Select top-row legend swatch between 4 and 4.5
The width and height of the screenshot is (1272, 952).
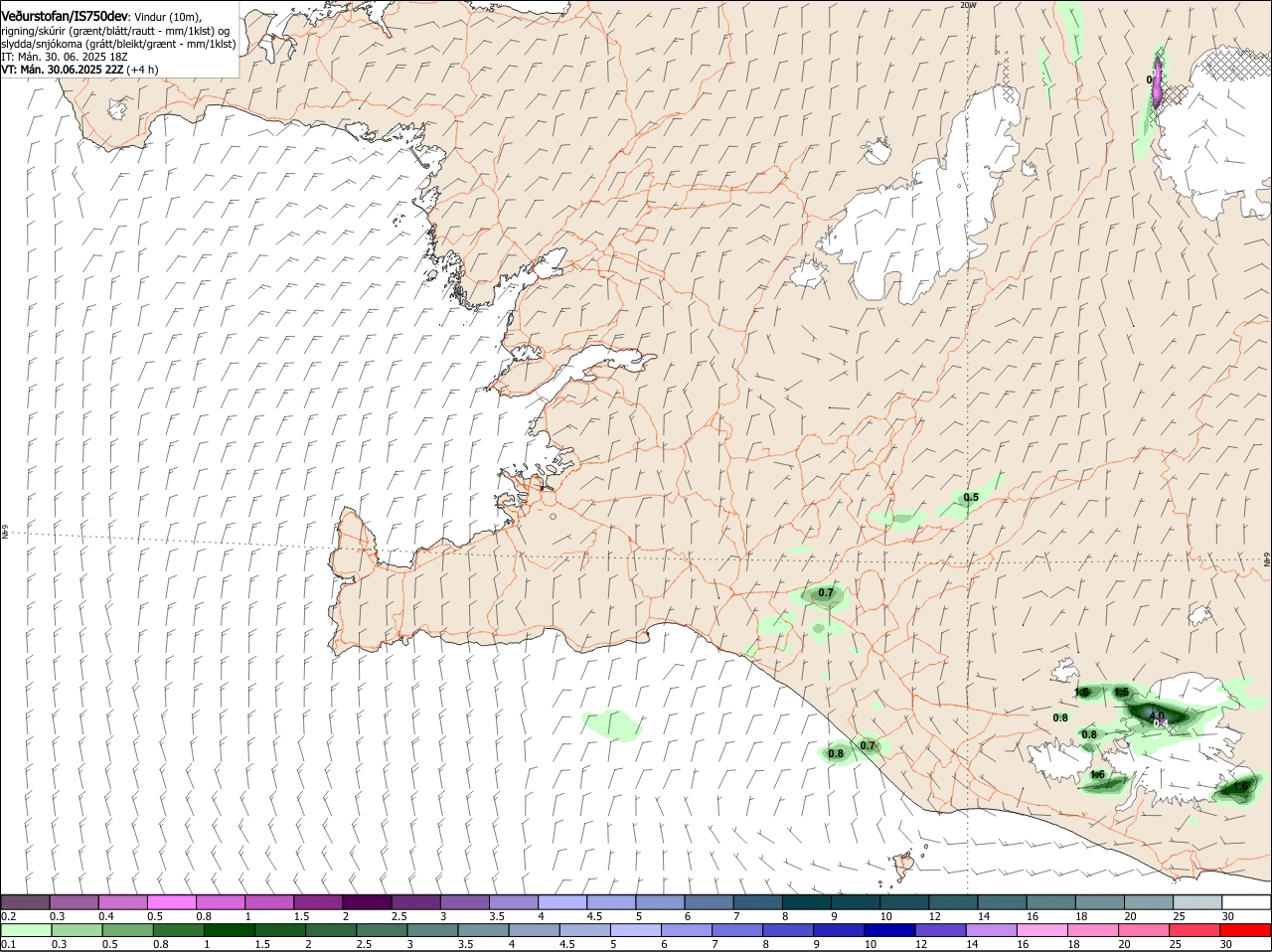pos(561,902)
